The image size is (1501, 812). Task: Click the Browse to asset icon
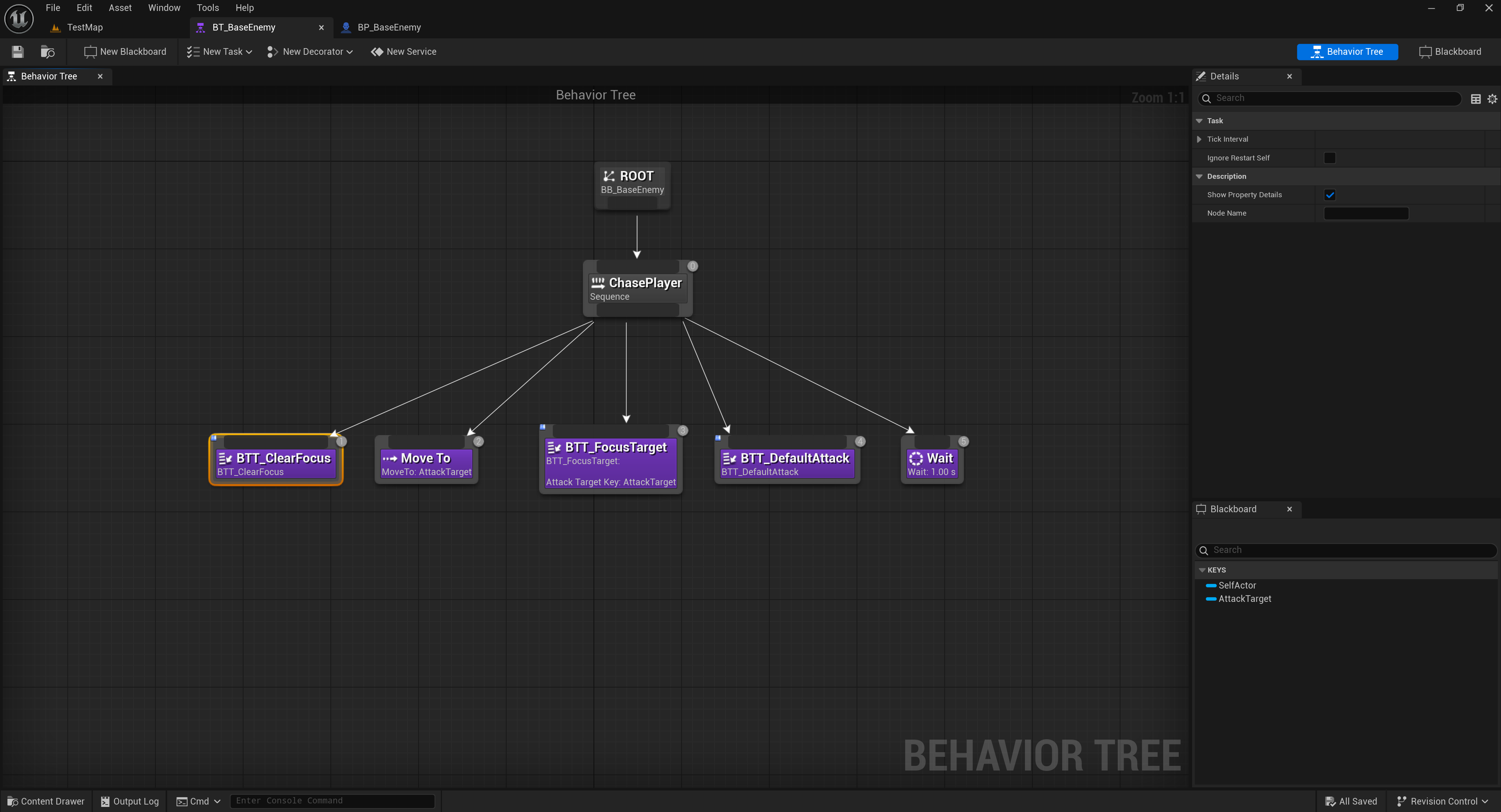[47, 52]
